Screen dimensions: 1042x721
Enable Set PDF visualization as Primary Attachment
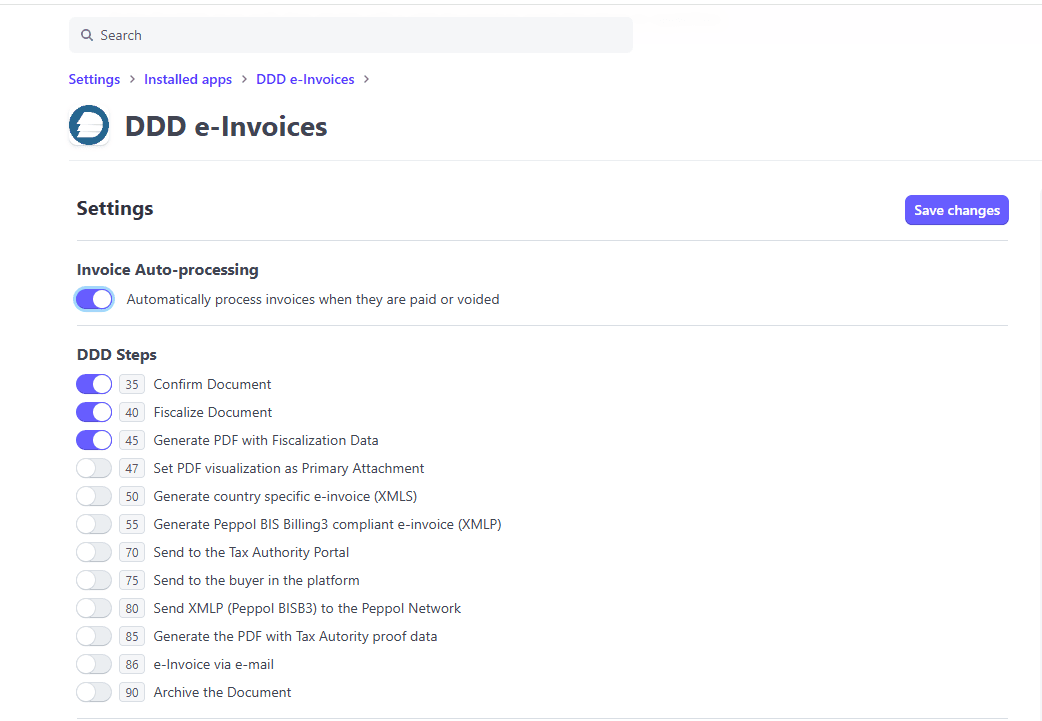pyautogui.click(x=94, y=468)
